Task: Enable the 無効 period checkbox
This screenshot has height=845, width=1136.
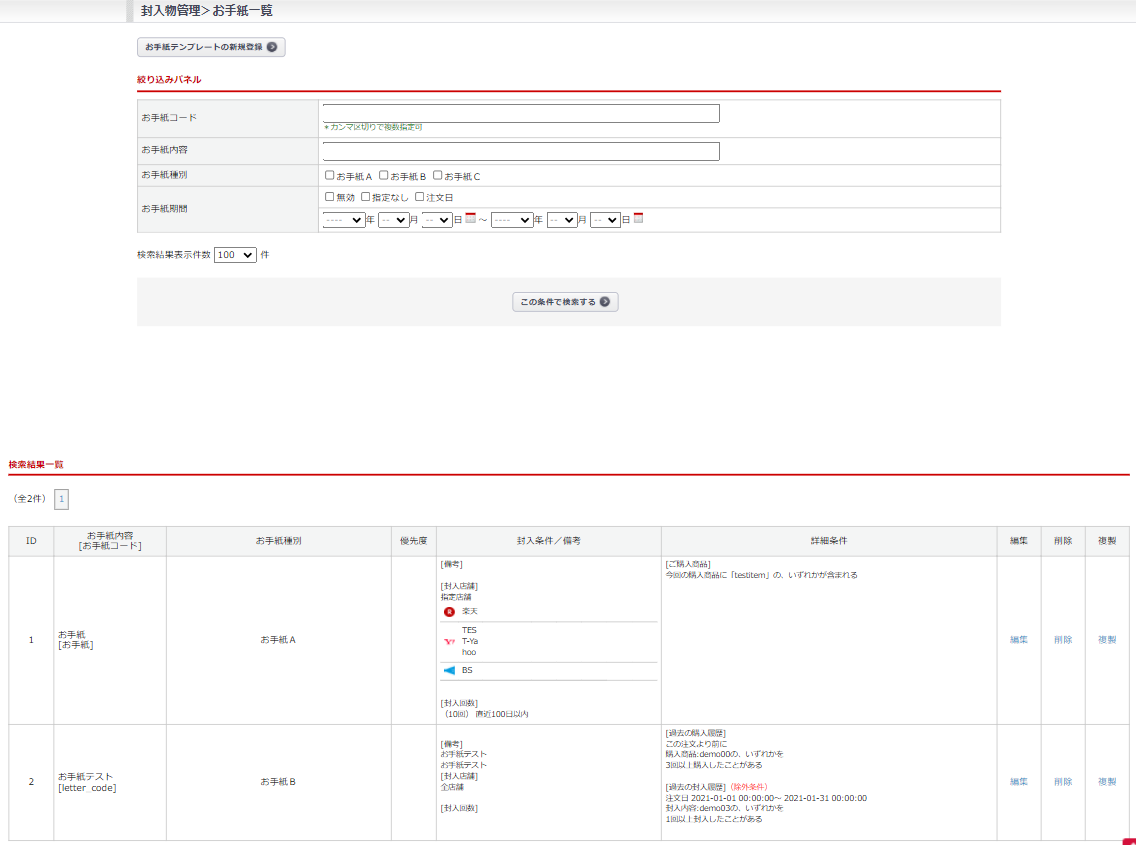Action: (330, 197)
